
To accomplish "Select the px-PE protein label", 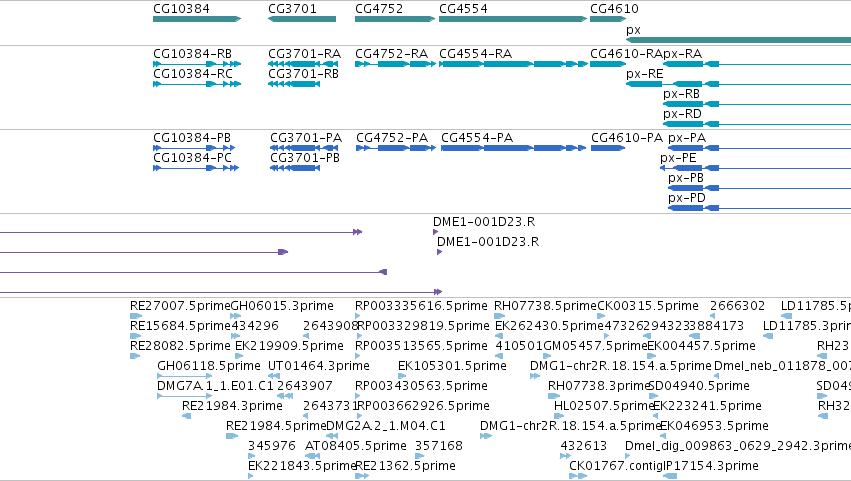I will [x=678, y=158].
